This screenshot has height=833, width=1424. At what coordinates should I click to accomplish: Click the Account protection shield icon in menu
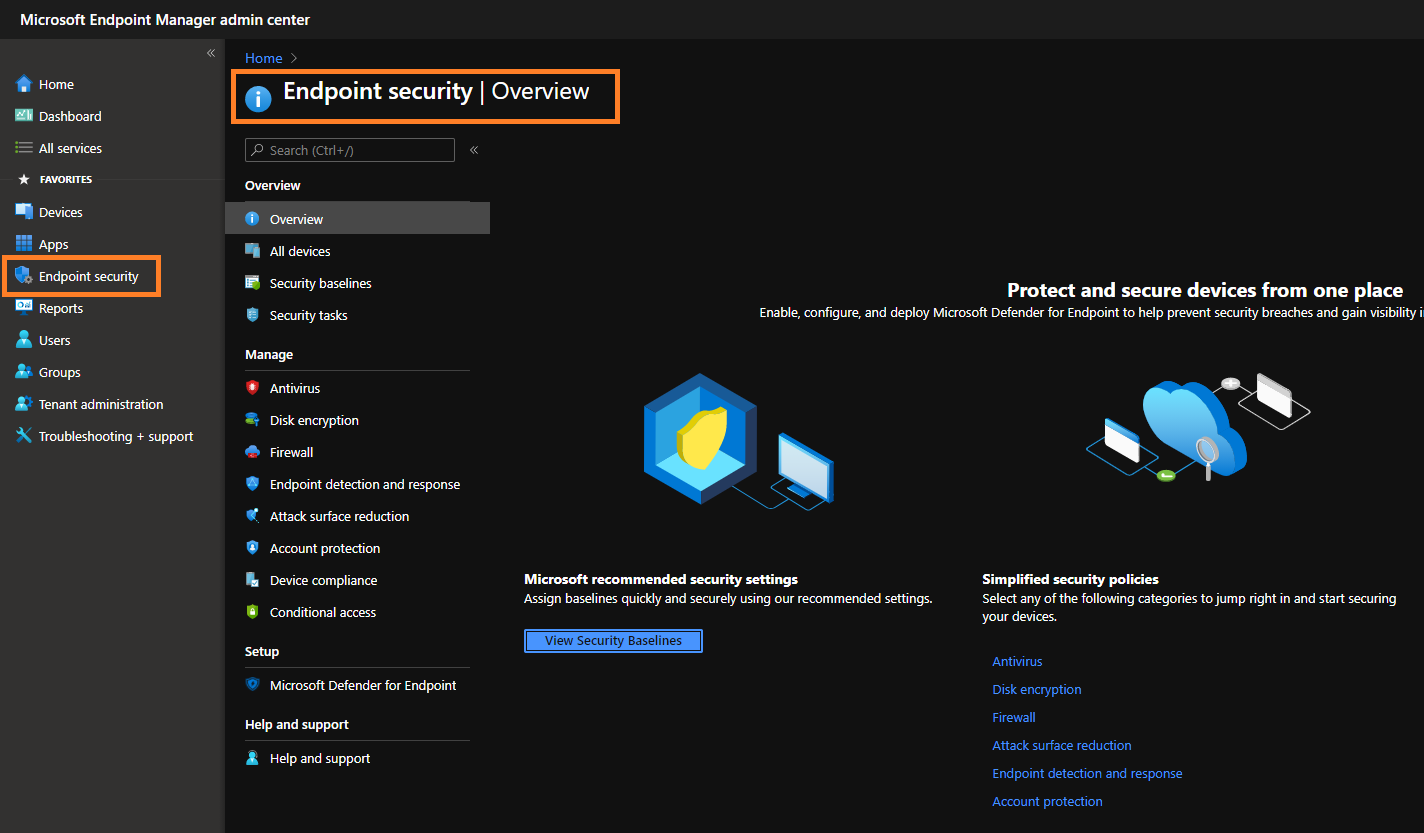[253, 548]
